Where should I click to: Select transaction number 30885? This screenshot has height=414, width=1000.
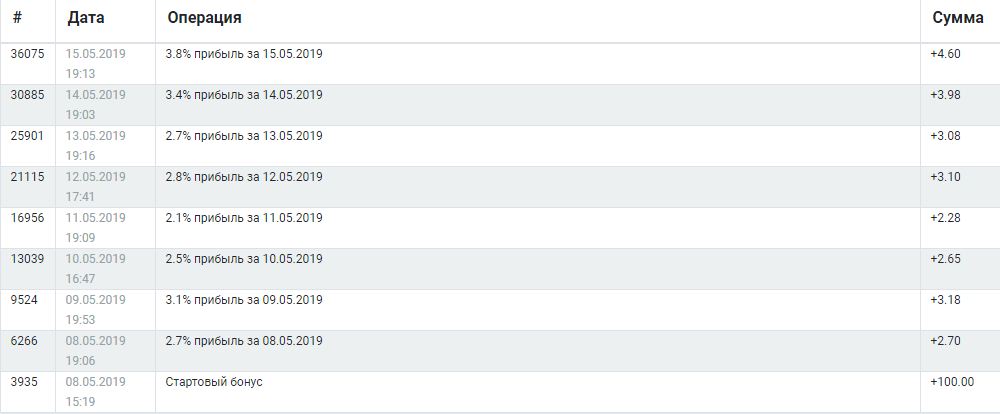point(27,95)
